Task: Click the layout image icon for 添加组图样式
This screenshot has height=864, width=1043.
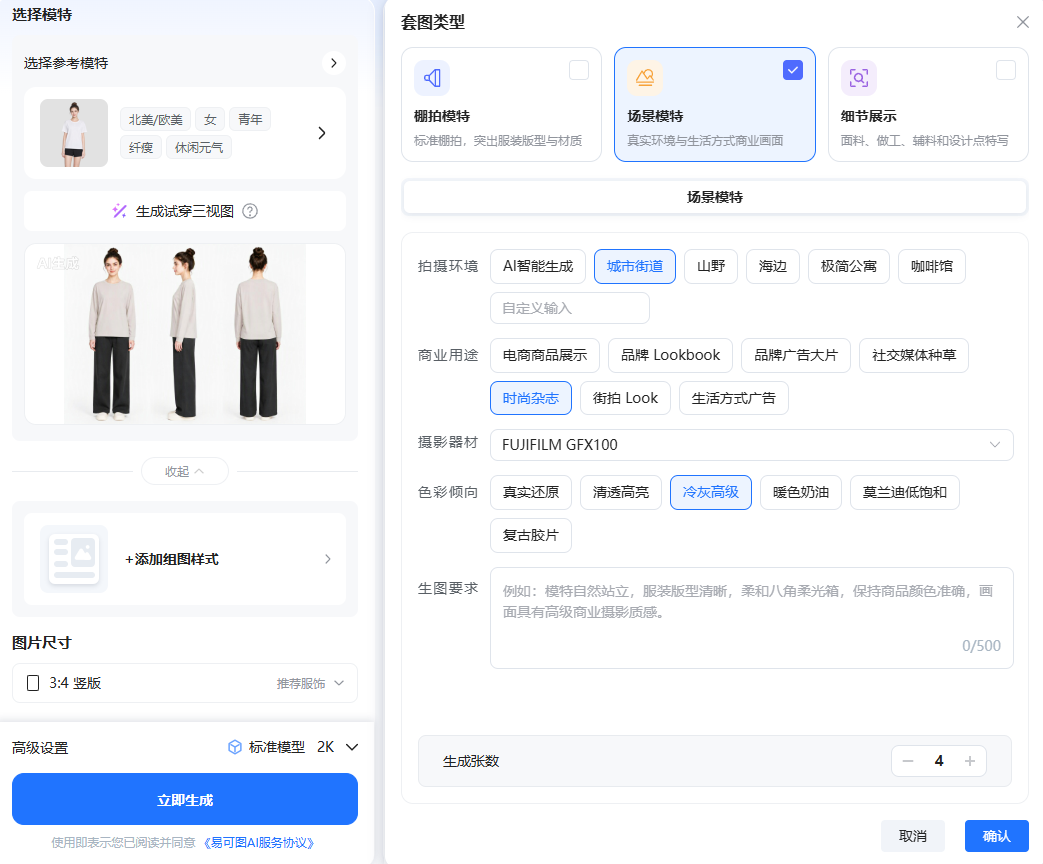Action: tap(74, 559)
